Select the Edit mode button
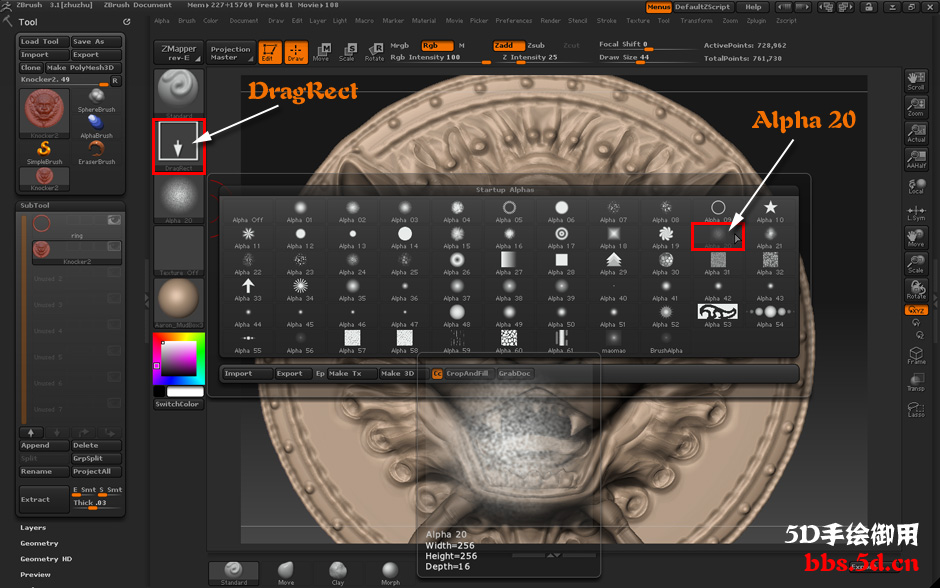 tap(270, 52)
